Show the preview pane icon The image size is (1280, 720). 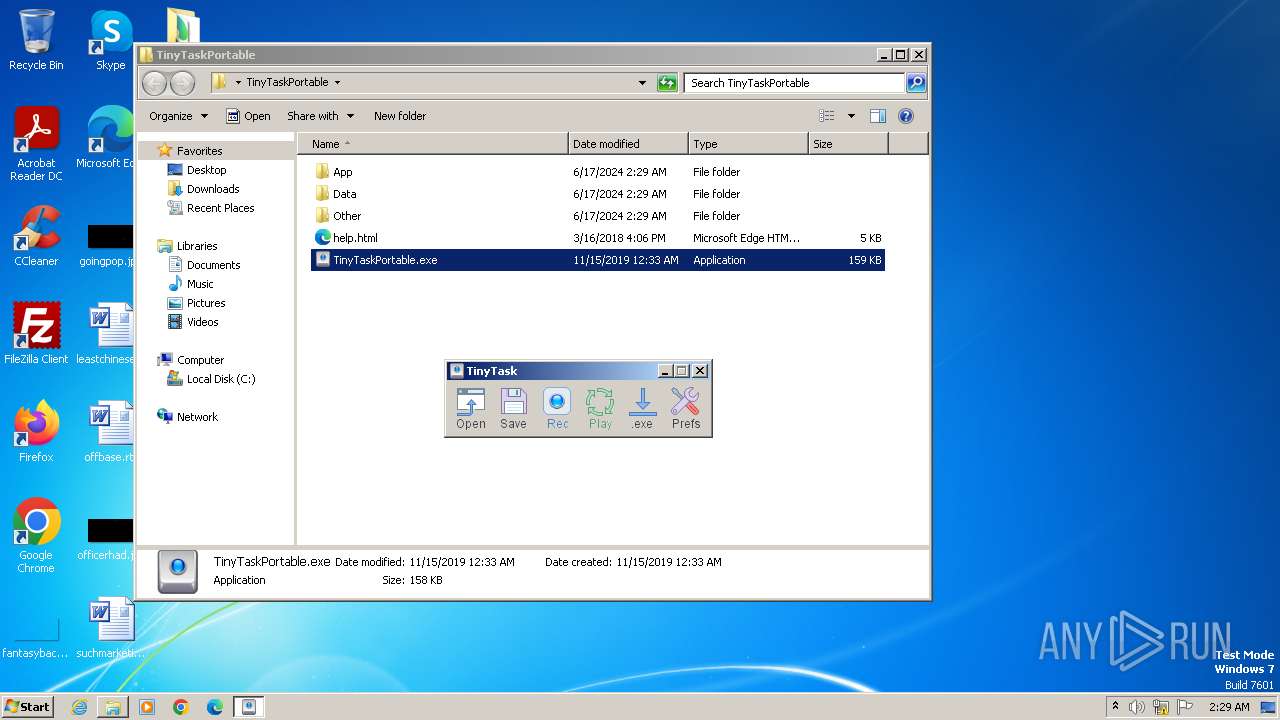click(878, 116)
